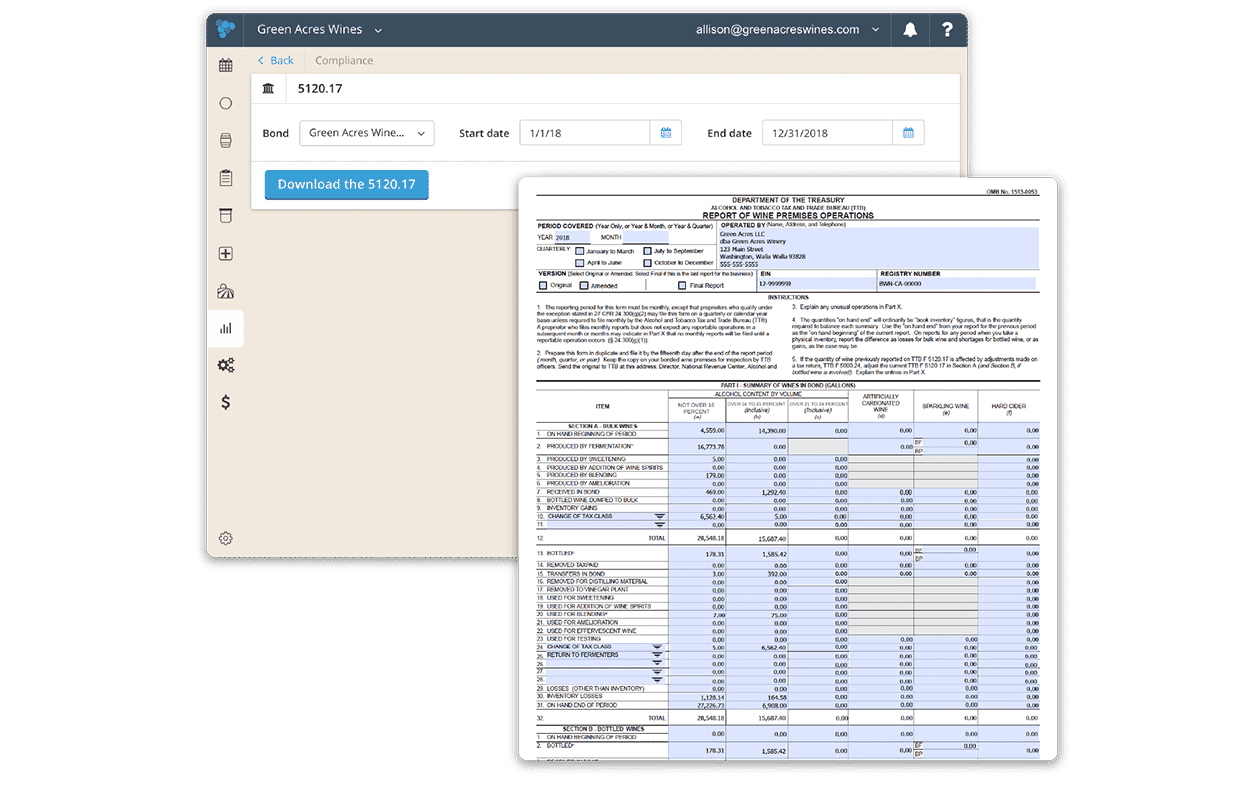Image resolution: width=1254 pixels, height=790 pixels.
Task: Open the row 26 item dropdown arrow
Action: tap(657, 664)
